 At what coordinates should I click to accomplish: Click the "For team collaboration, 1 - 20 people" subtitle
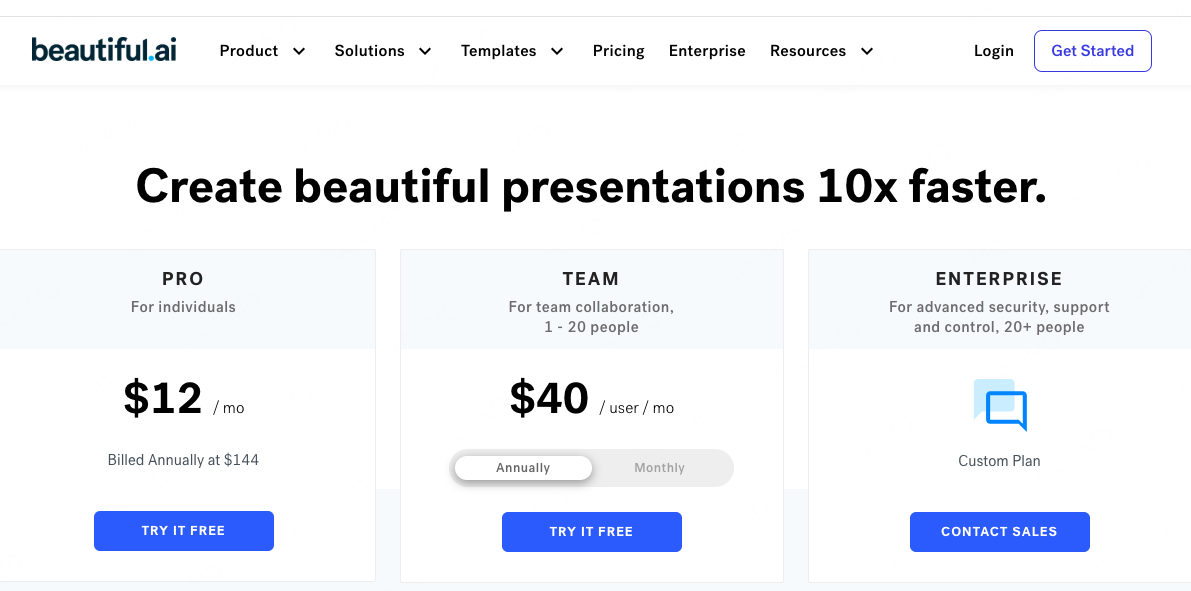coord(591,317)
